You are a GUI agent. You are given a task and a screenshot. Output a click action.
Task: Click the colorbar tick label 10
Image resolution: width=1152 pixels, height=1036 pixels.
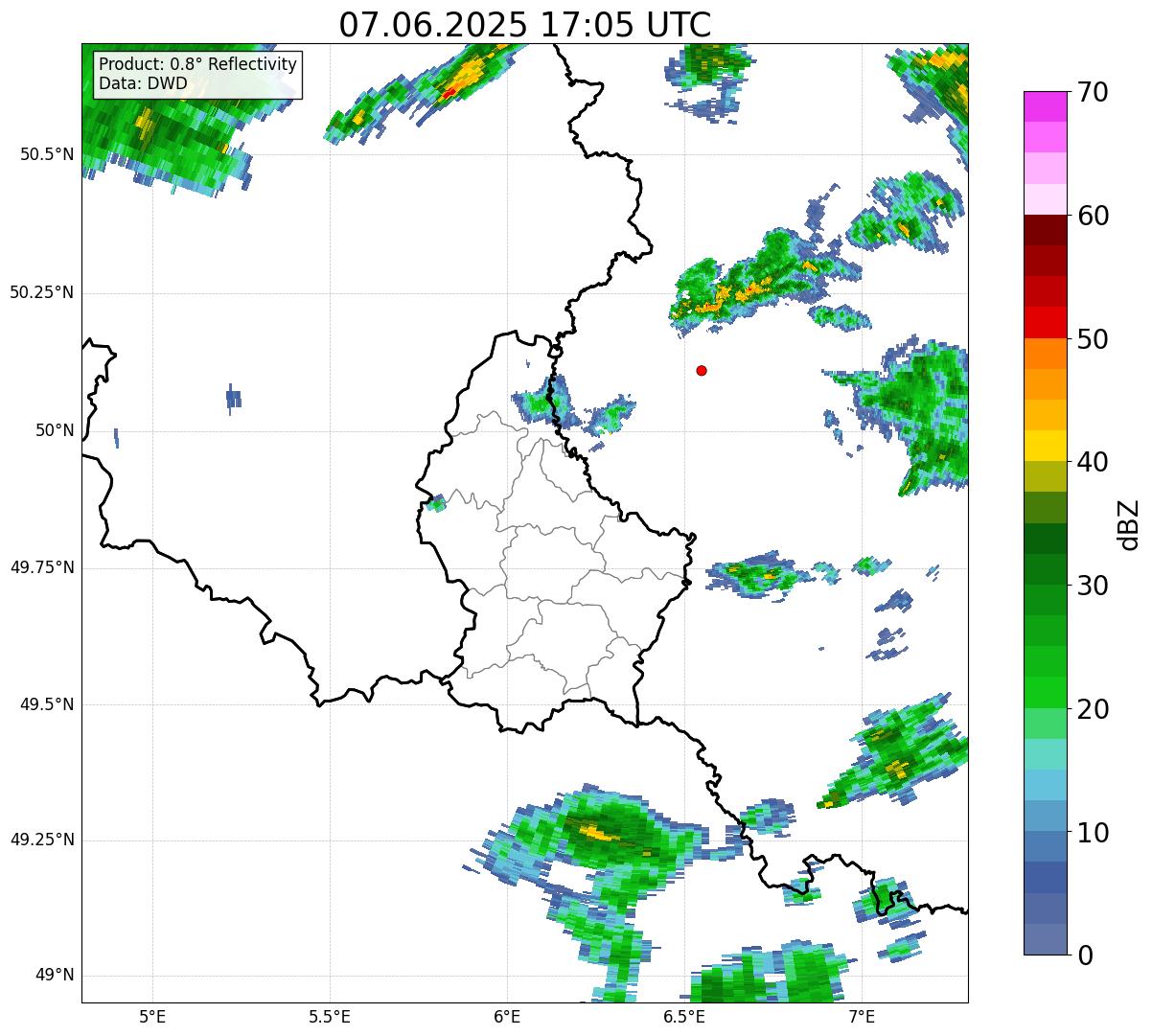coord(1093,832)
